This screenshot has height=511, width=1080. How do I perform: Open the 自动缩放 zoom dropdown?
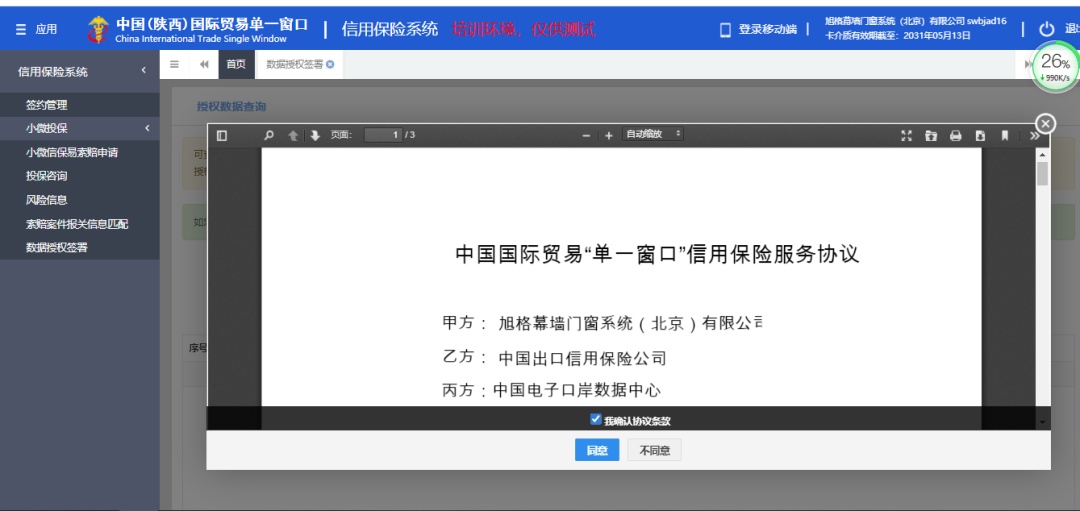[653, 134]
